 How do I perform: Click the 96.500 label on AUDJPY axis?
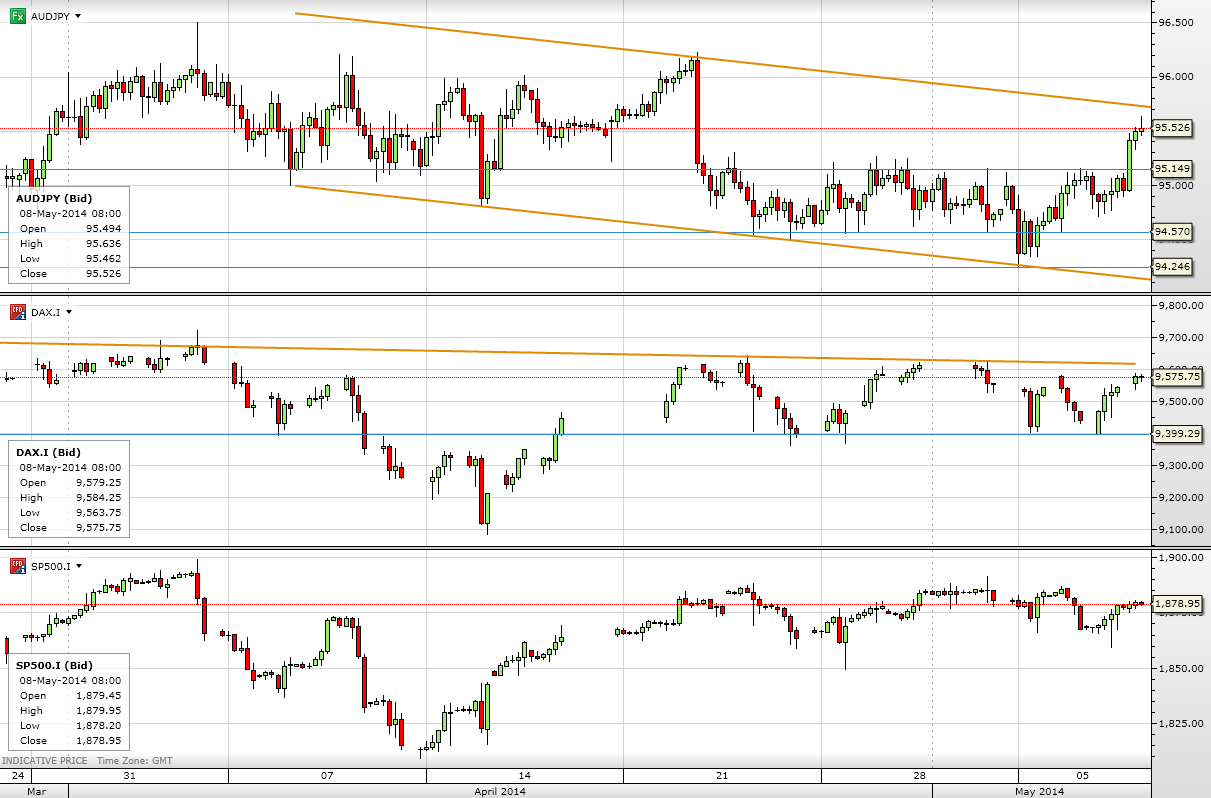tap(1176, 22)
